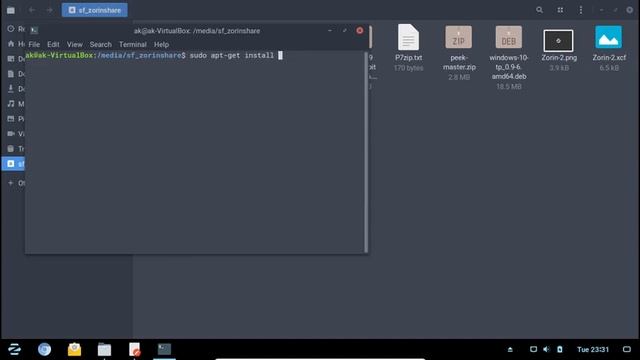Go back in file manager
The height and width of the screenshot is (360, 640).
tap(32, 10)
